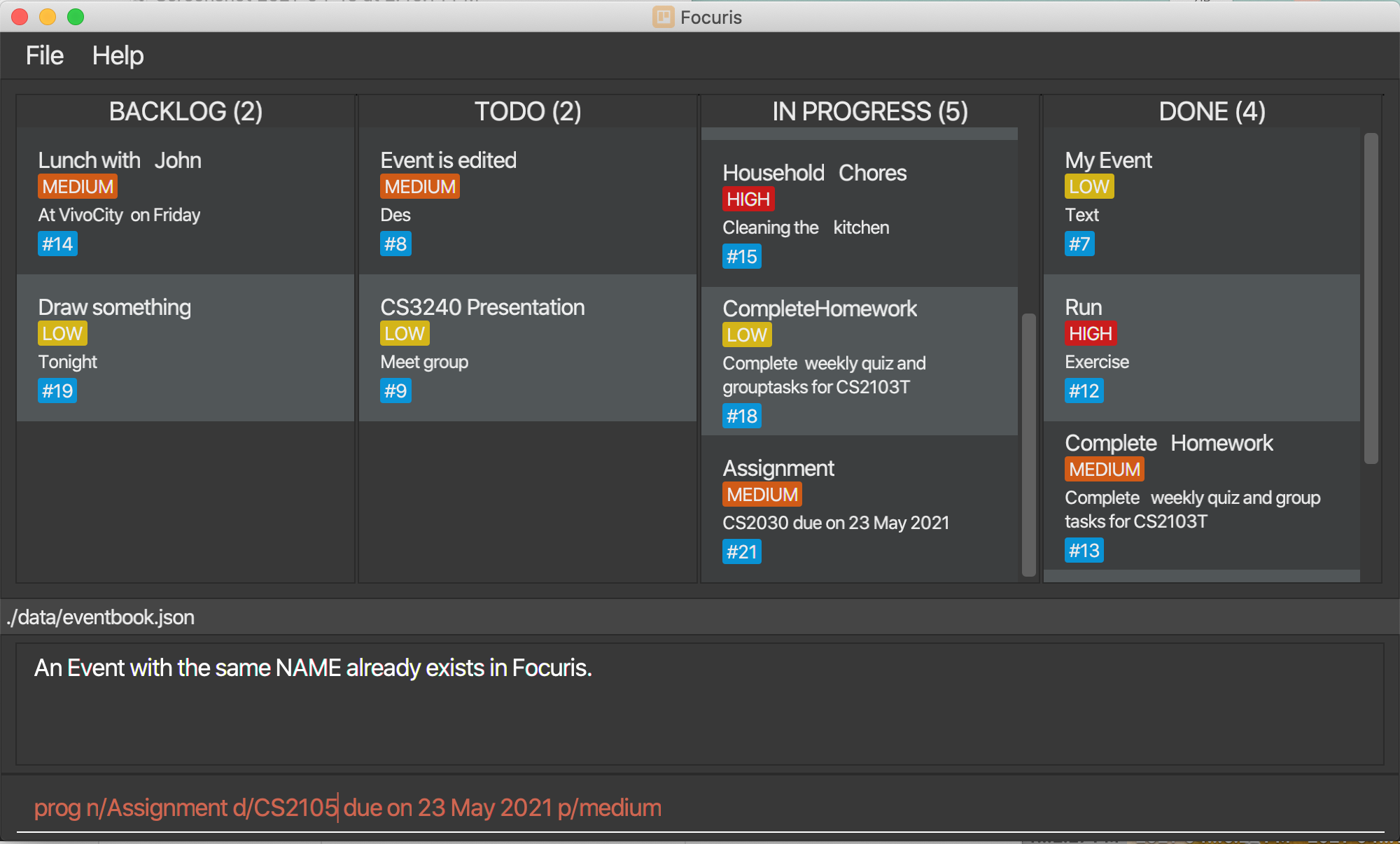
Task: Click the #19 tag on Draw something
Action: (57, 391)
